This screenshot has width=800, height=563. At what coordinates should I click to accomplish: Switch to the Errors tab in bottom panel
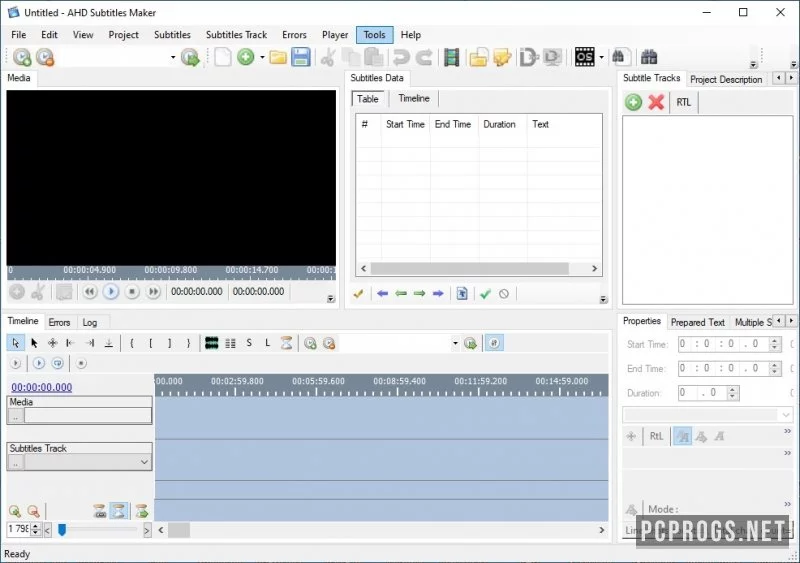click(59, 322)
